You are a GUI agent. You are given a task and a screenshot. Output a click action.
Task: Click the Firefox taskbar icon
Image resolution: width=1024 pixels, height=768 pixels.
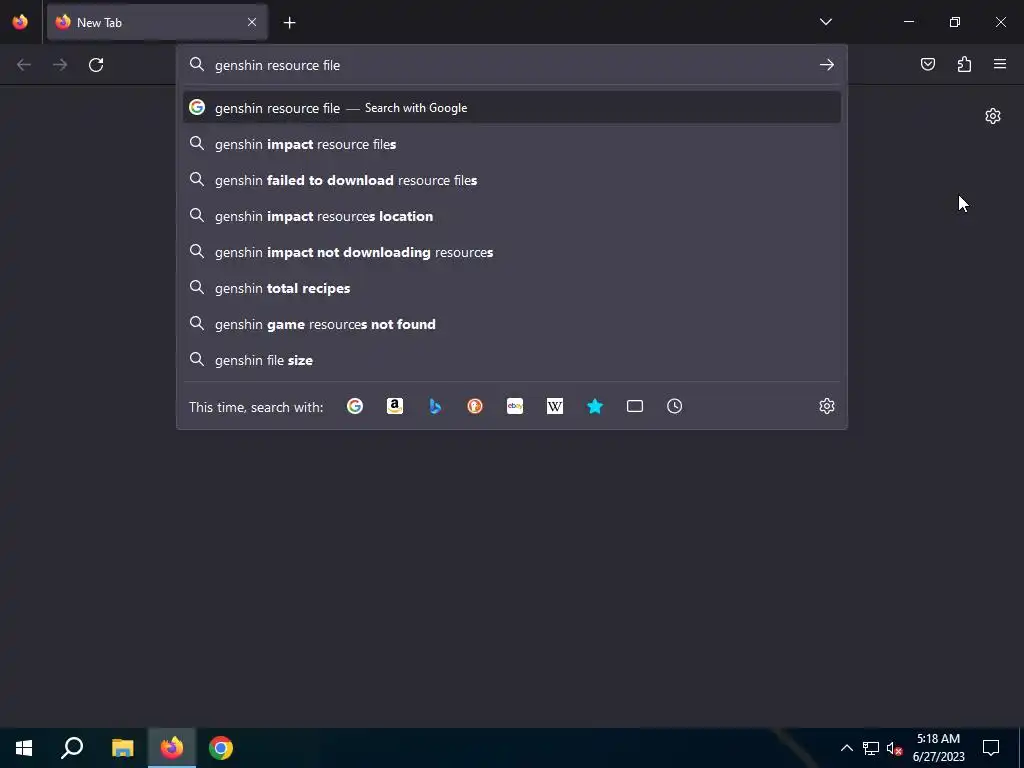click(172, 748)
